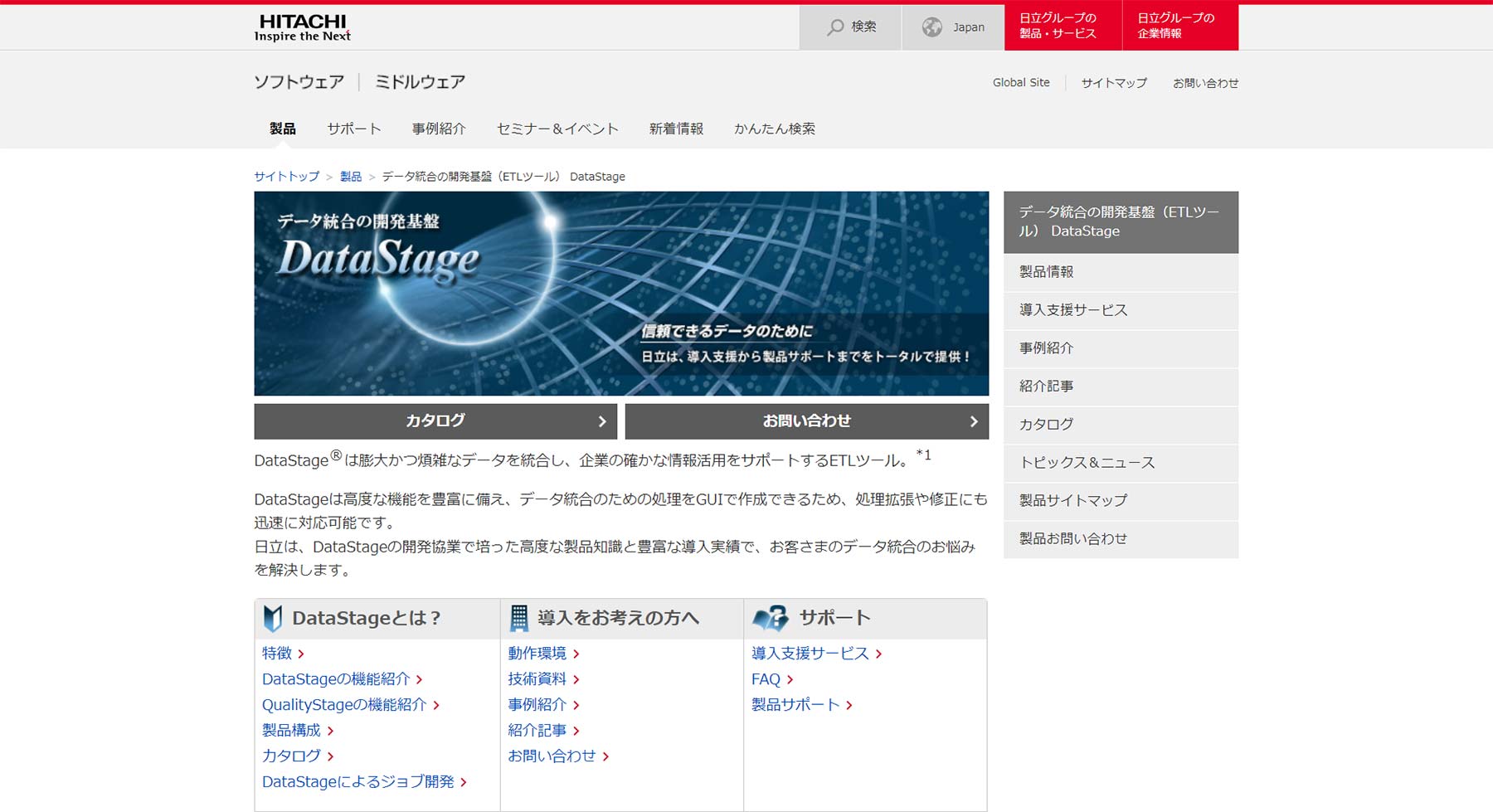The width and height of the screenshot is (1493, 812).
Task: Click the question-mark icon beside サポート heading
Action: click(x=771, y=618)
